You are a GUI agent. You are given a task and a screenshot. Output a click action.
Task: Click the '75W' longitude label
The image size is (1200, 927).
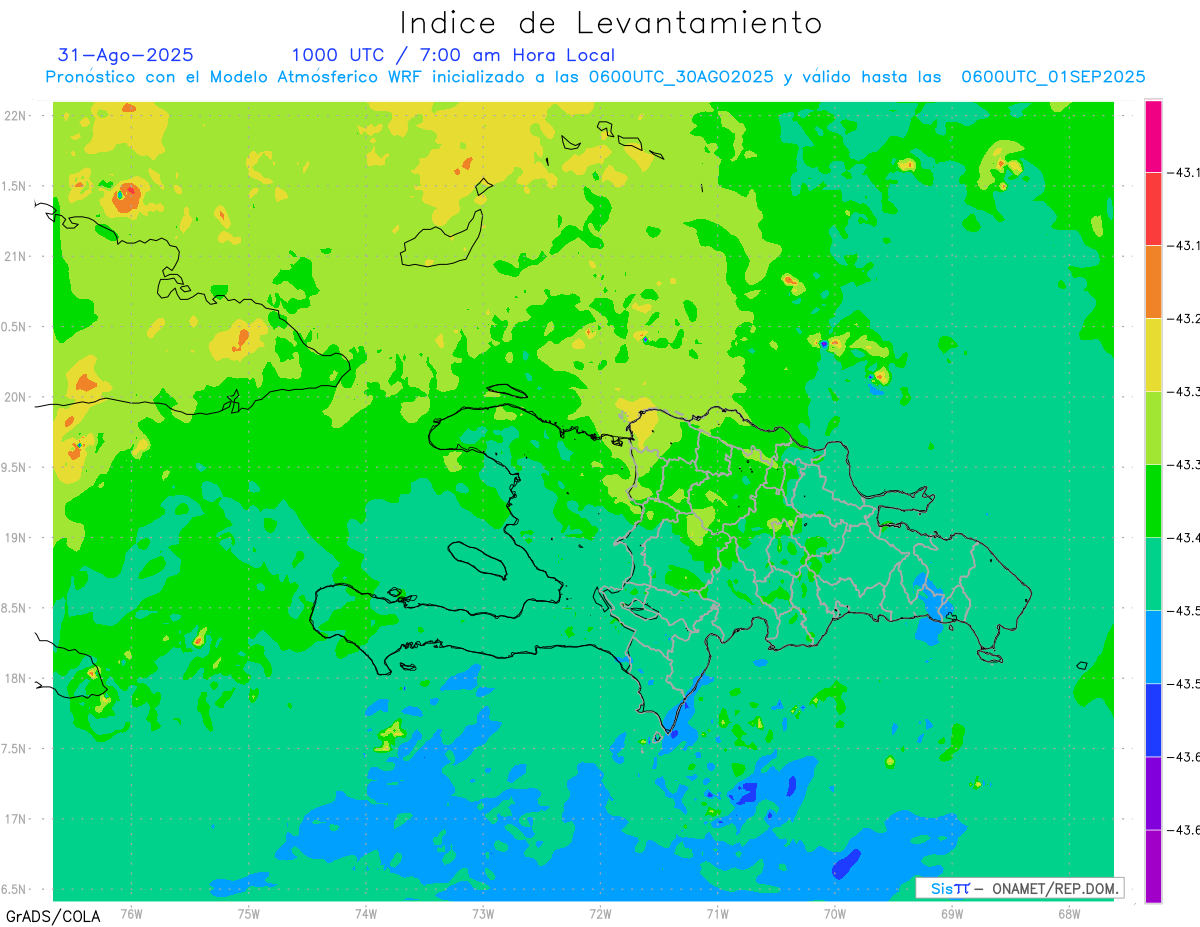pyautogui.click(x=249, y=913)
